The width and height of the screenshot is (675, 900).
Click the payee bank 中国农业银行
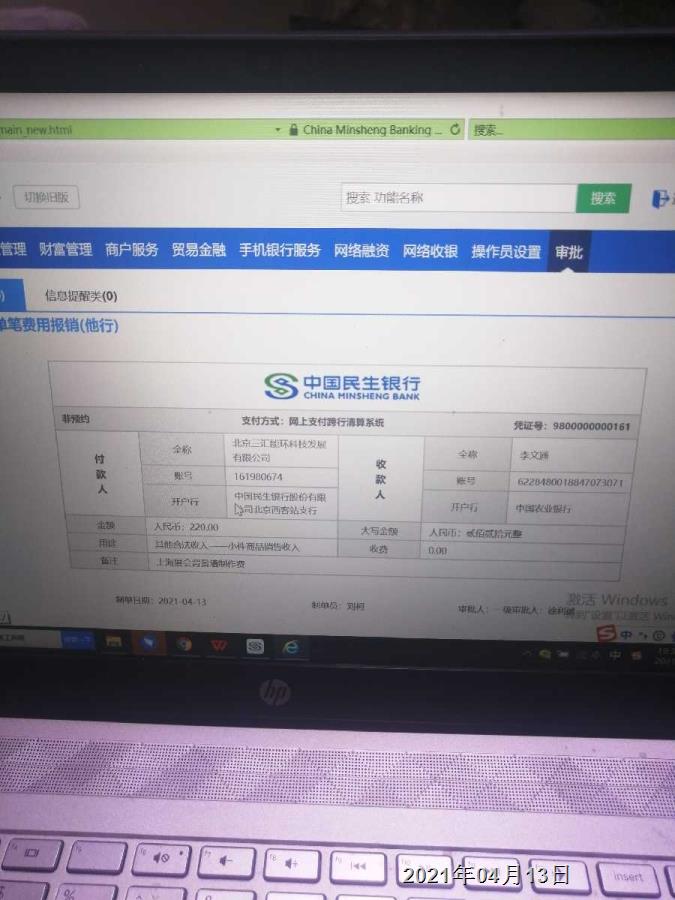tap(542, 508)
